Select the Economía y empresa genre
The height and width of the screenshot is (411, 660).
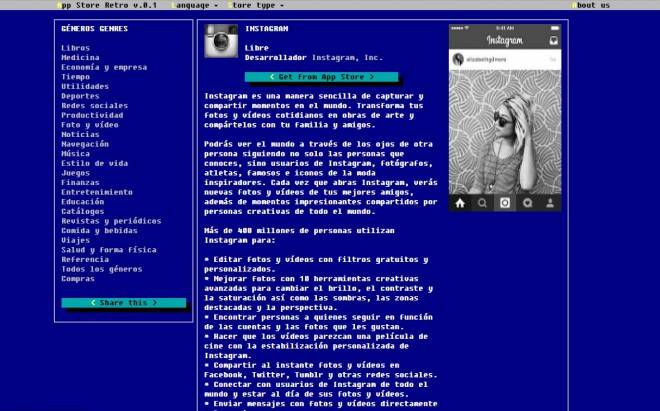pyautogui.click(x=104, y=67)
